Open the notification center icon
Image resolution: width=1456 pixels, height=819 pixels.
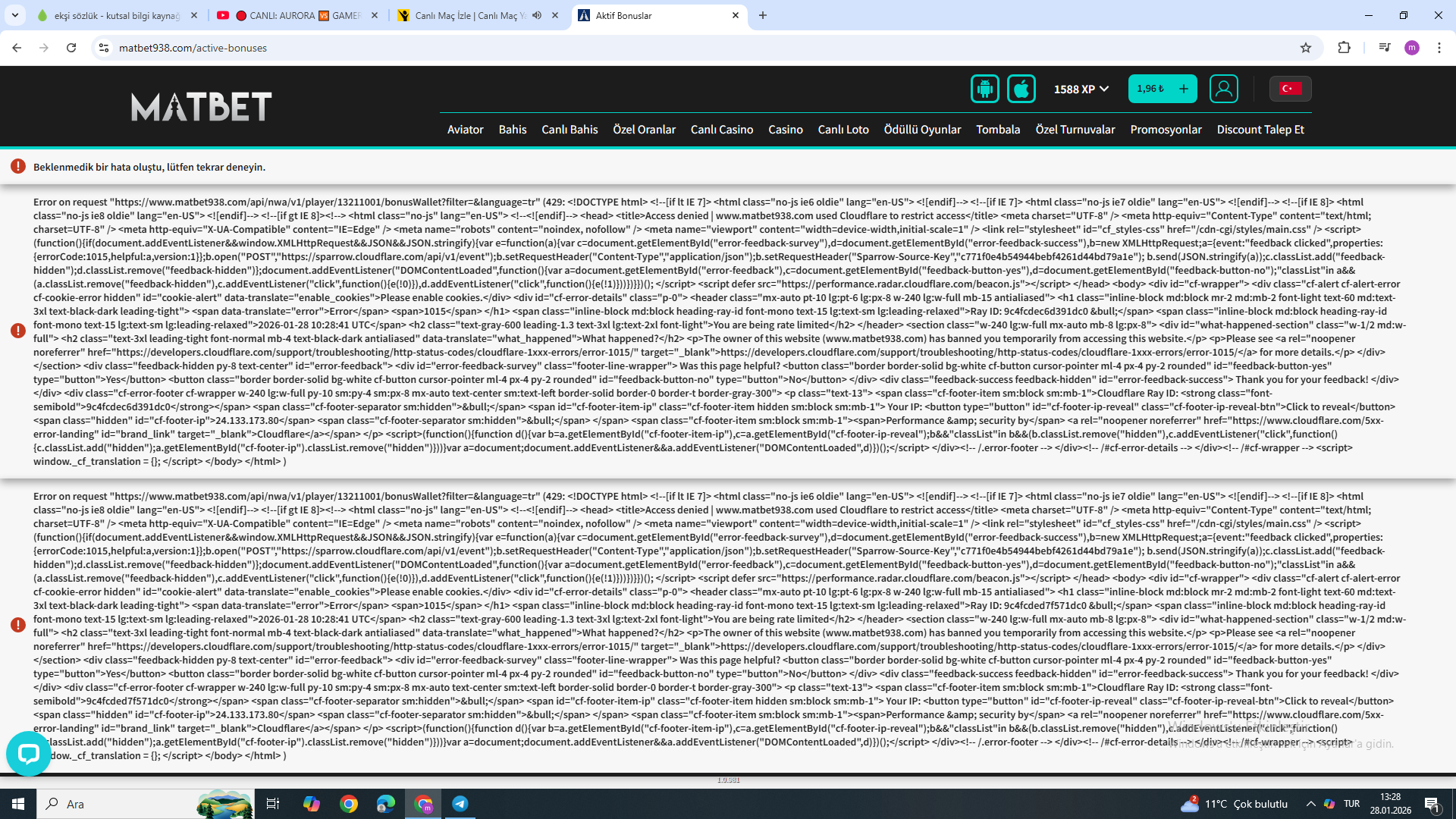click(x=1432, y=804)
